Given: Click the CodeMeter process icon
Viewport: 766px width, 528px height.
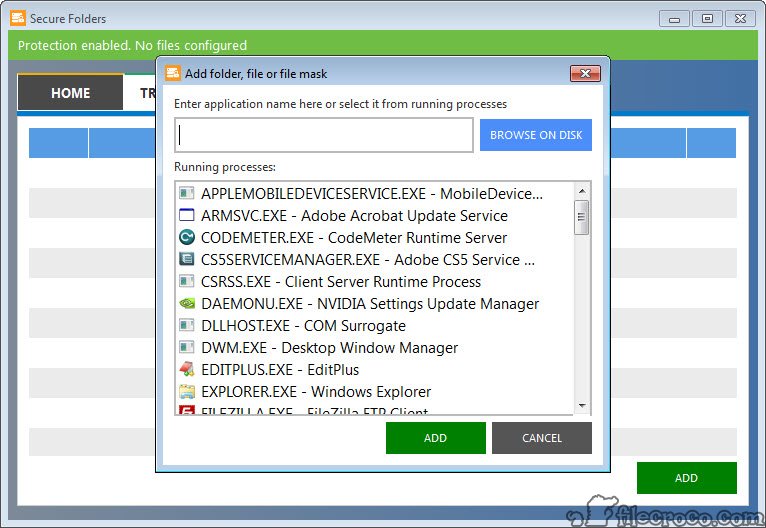Looking at the screenshot, I should tap(187, 237).
